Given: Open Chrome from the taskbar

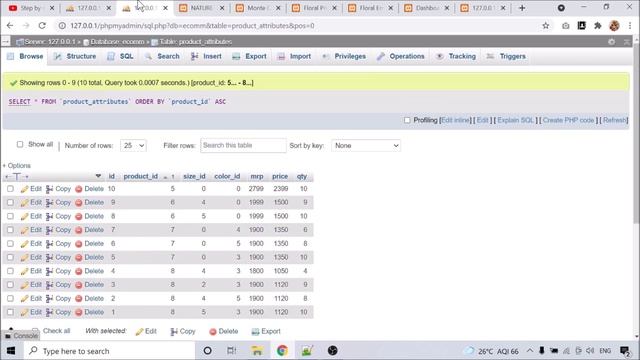Looking at the screenshot, I should 282,351.
